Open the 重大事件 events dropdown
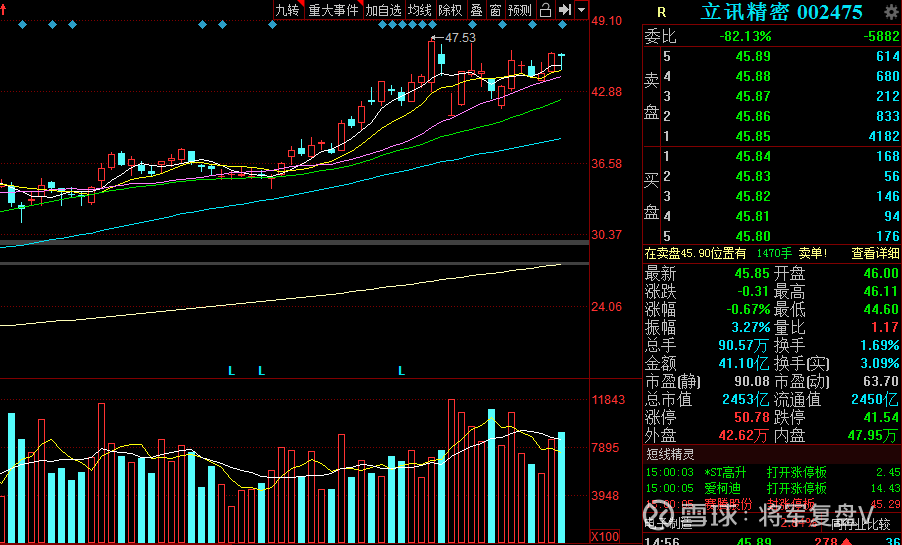 tap(334, 10)
